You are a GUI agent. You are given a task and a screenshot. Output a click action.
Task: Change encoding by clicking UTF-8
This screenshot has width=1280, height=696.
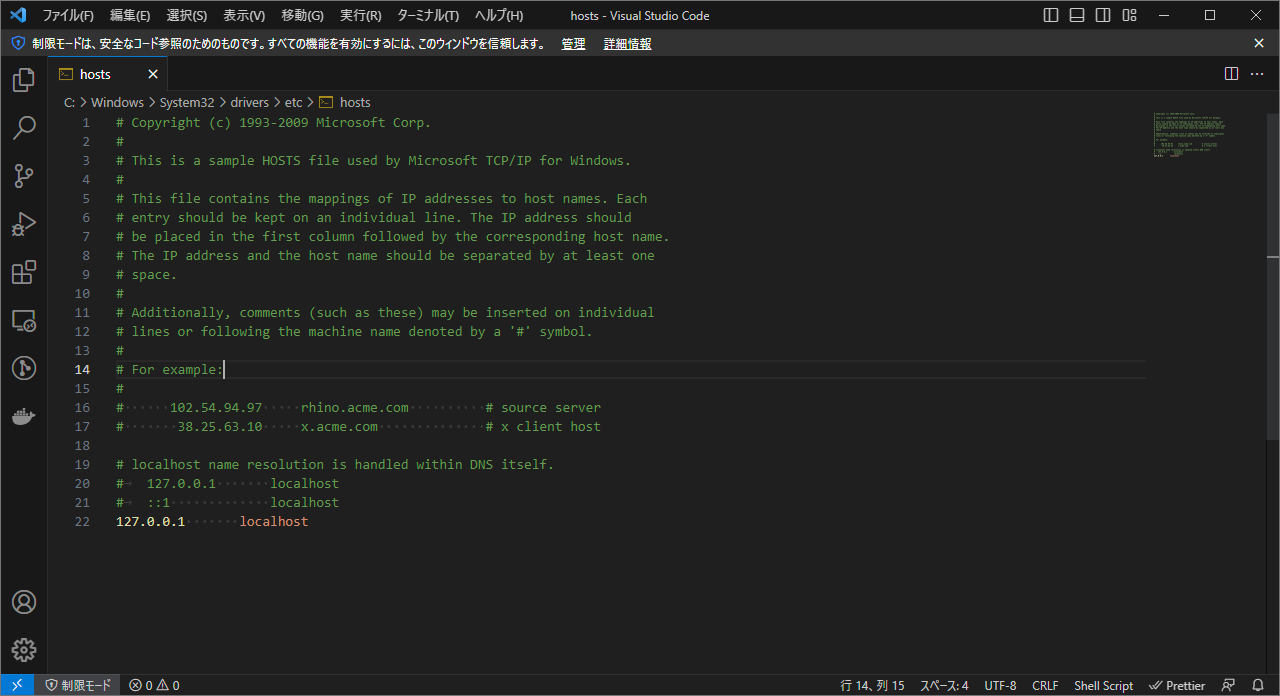coord(1000,685)
